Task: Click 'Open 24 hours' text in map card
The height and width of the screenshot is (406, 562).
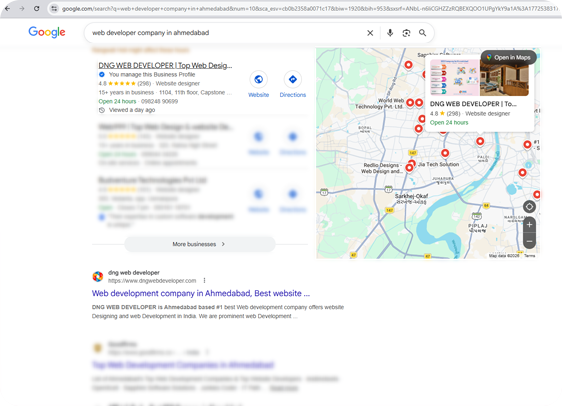Action: coord(449,123)
